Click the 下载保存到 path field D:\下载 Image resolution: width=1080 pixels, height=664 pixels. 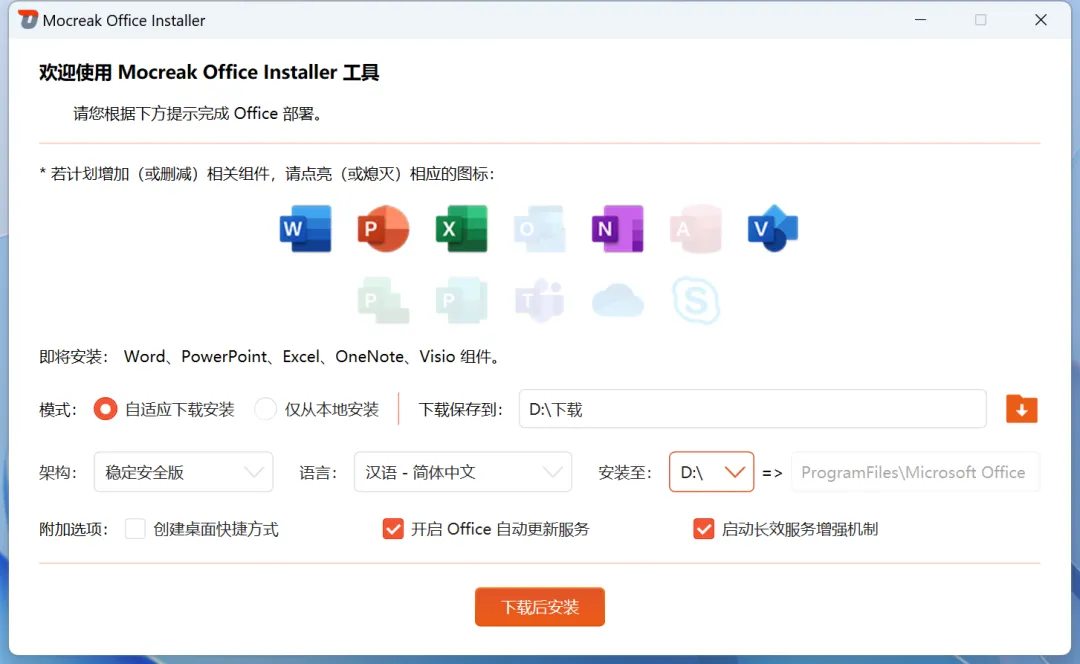753,409
